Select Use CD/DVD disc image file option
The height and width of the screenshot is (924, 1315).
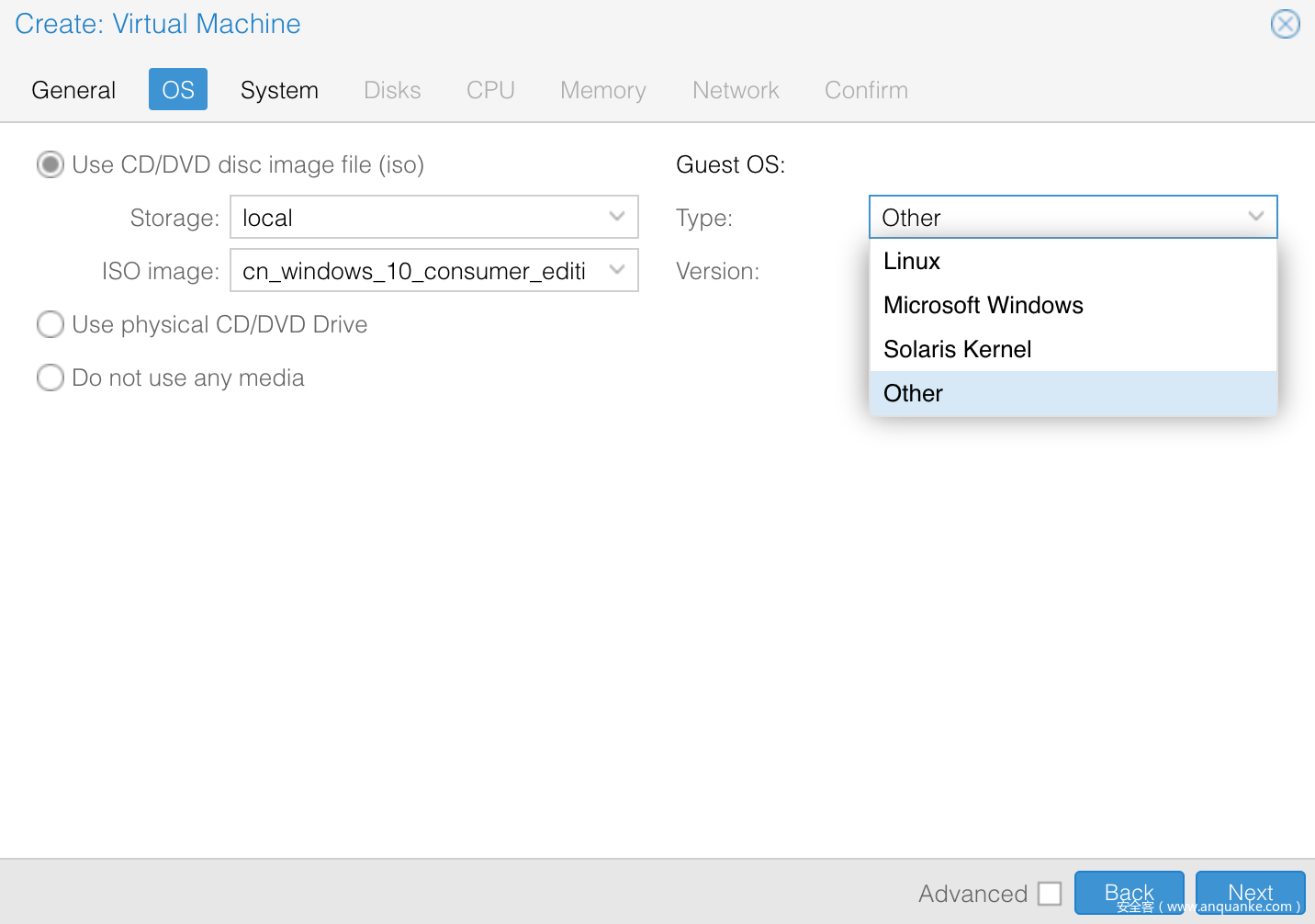pyautogui.click(x=51, y=165)
